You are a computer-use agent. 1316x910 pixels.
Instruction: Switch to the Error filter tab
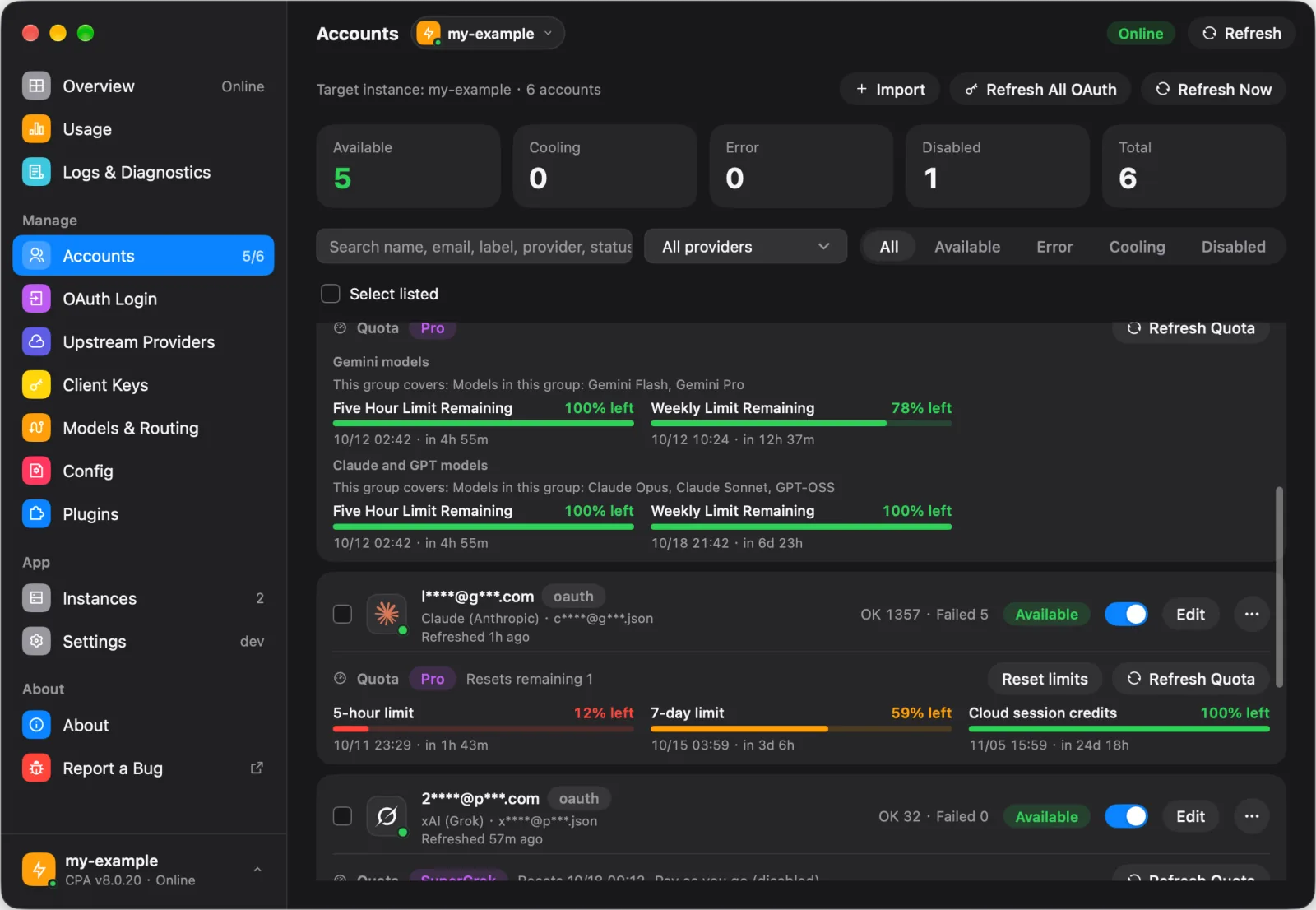point(1054,247)
